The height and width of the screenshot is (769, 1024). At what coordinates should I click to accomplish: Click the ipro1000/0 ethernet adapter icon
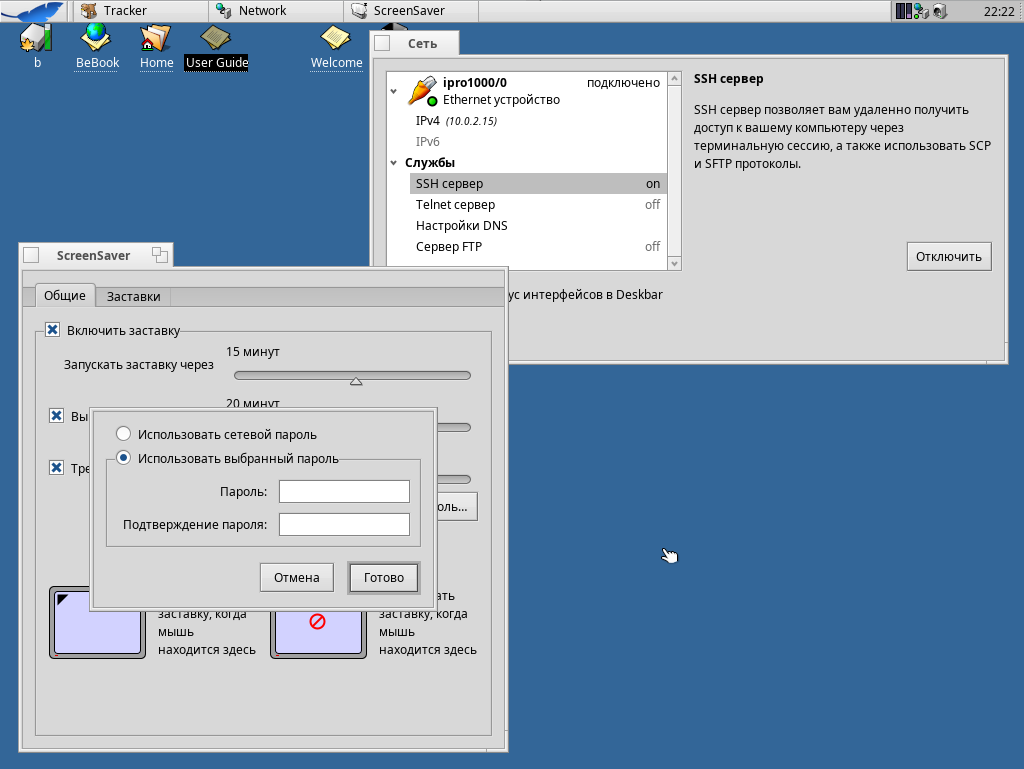point(422,91)
